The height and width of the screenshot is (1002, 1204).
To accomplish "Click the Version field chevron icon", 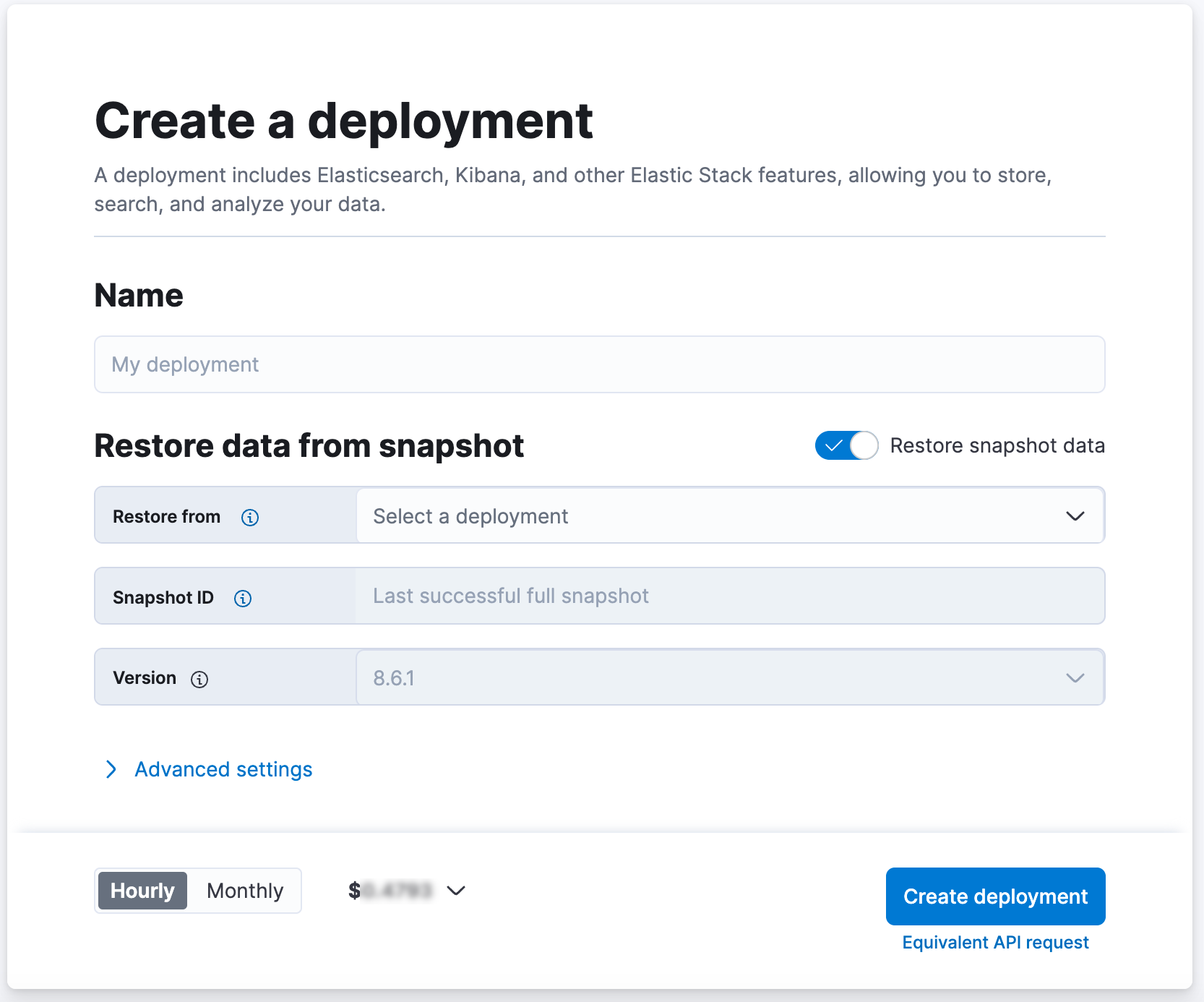I will [1075, 678].
